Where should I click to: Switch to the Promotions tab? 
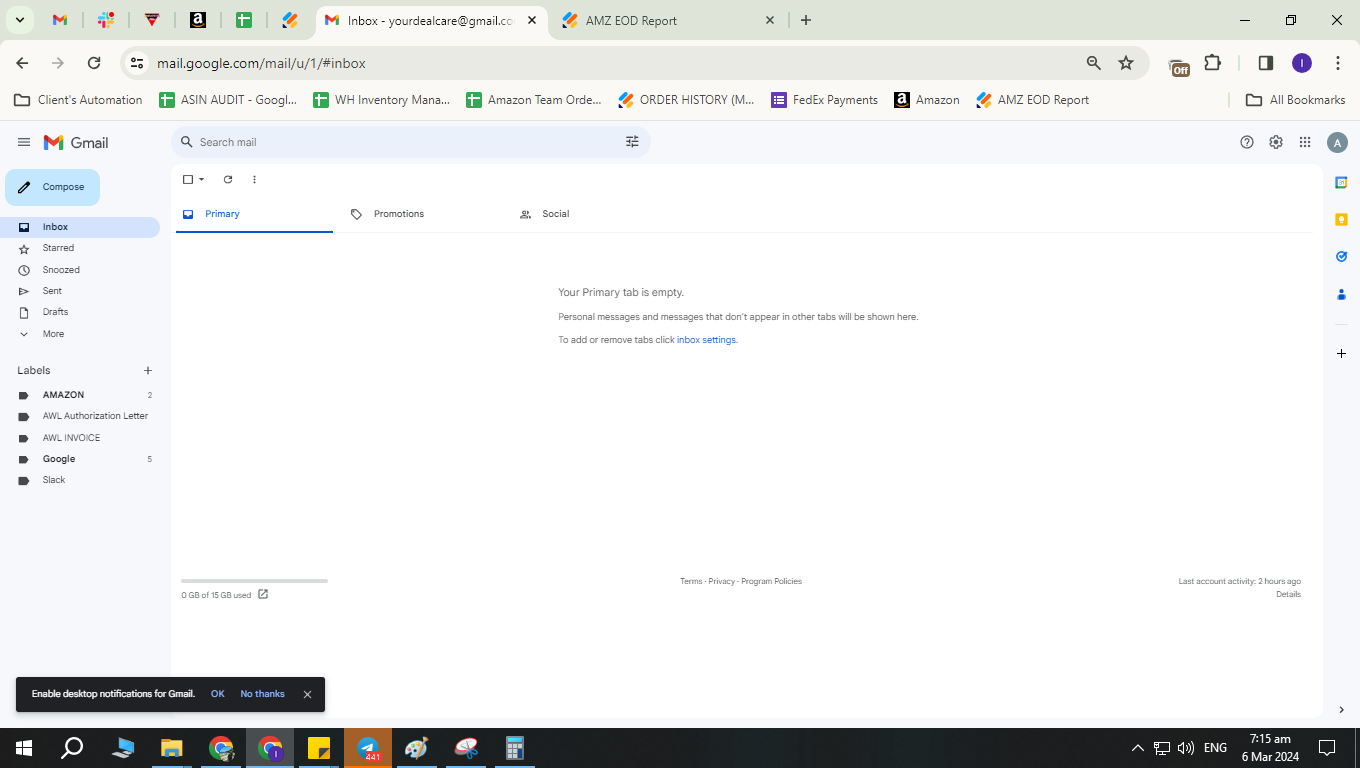coord(423,214)
